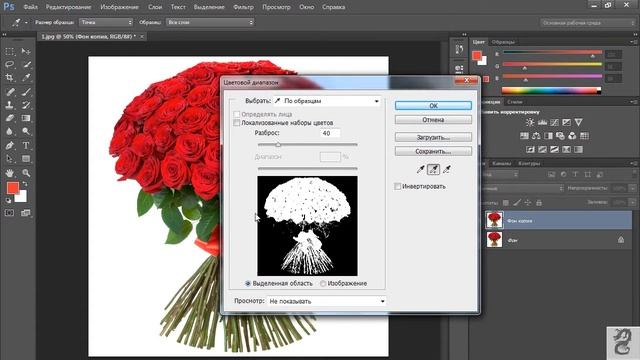The width and height of the screenshot is (640, 360).
Task: Lock layer position (cross-arrows icon)
Action: 528,202
